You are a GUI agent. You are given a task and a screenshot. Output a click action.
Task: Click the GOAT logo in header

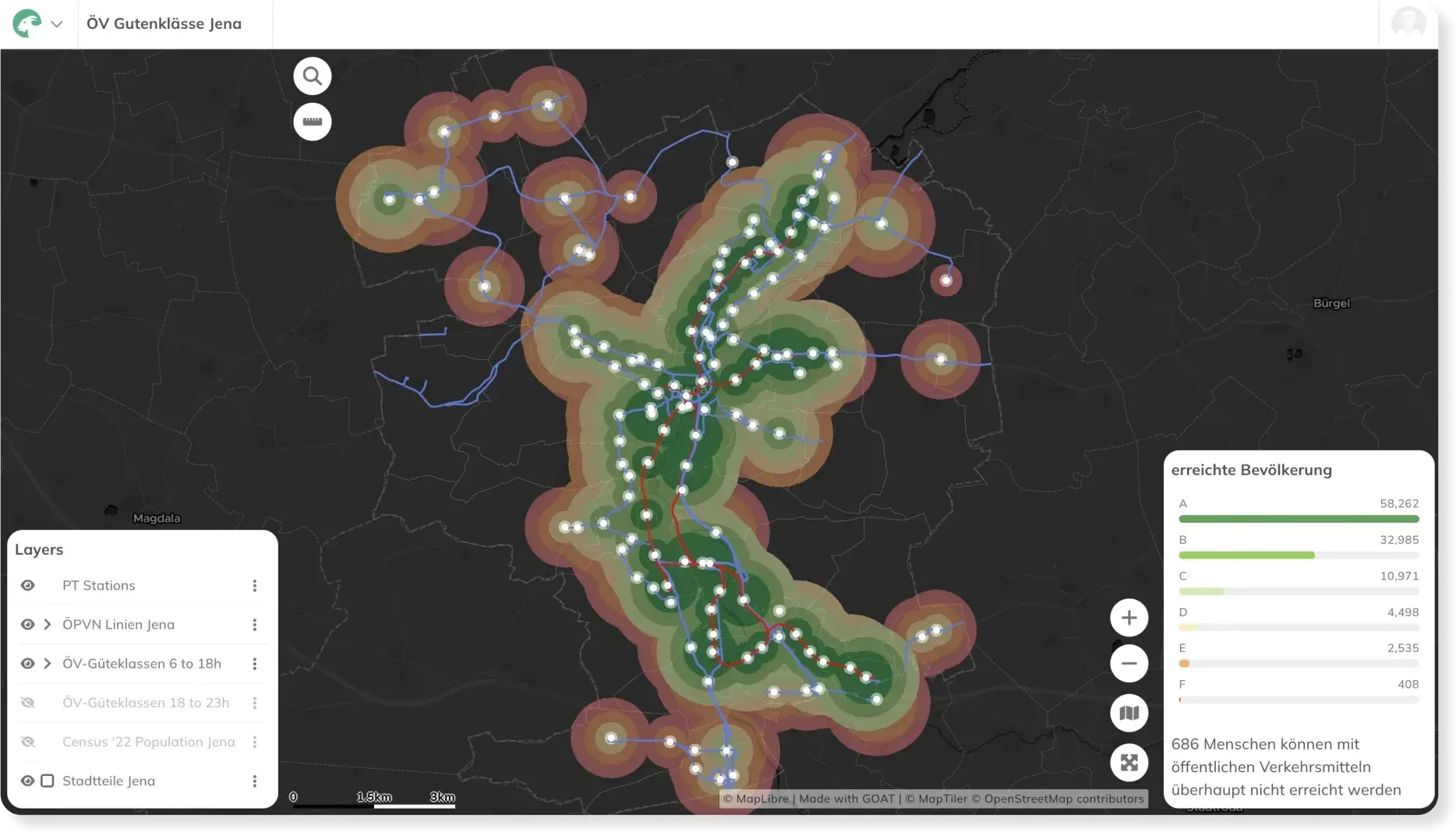point(27,23)
